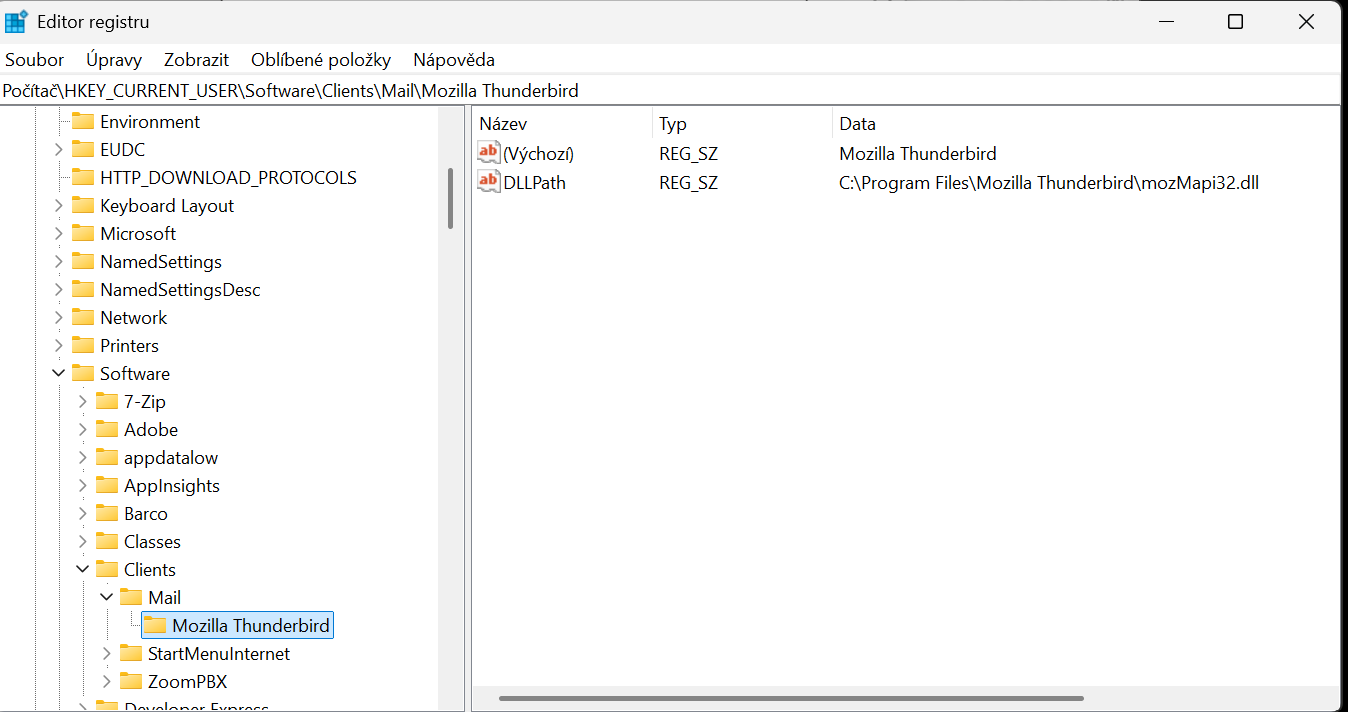Expand the StartMenuInternet key

[x=107, y=654]
